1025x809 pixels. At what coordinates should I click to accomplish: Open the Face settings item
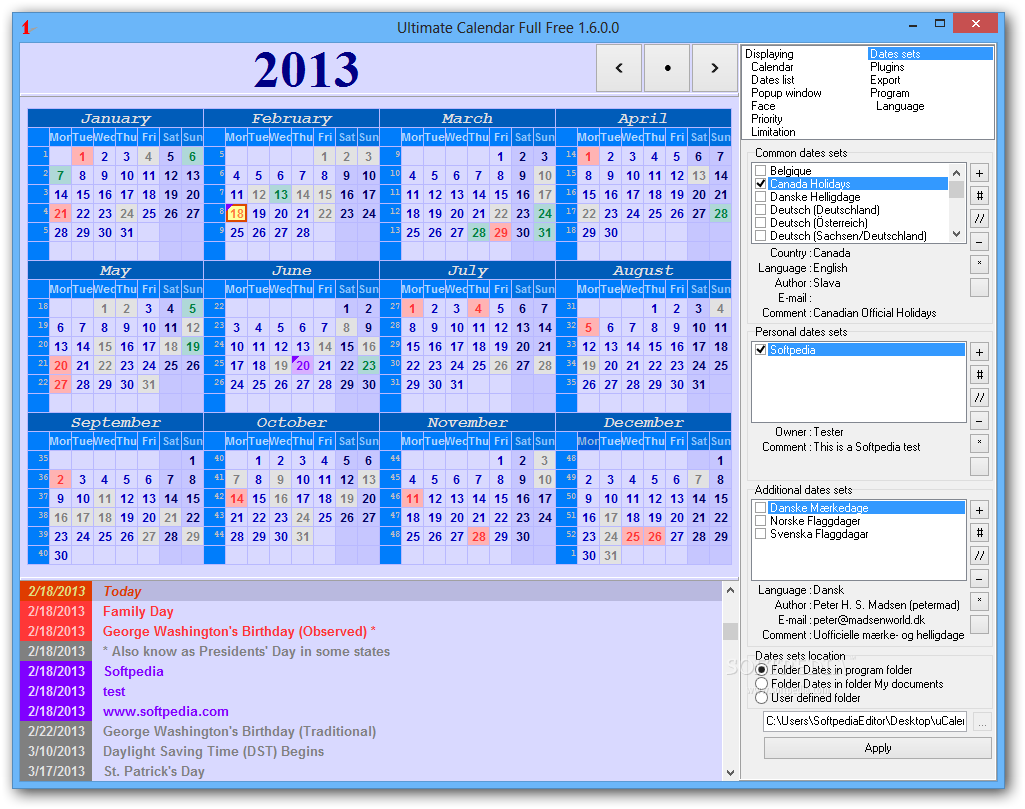click(763, 106)
